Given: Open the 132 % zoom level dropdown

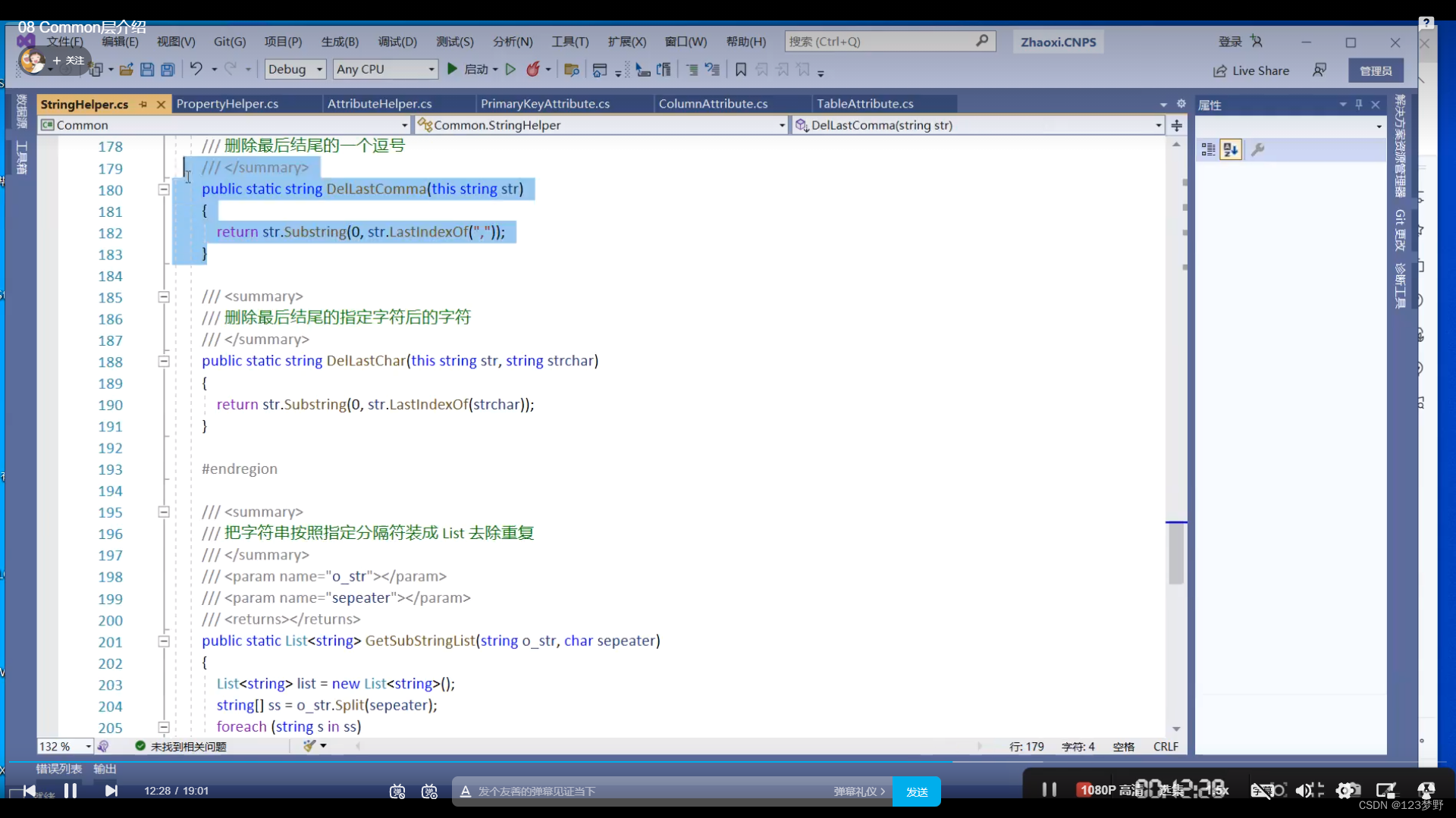Looking at the screenshot, I should click(x=65, y=747).
